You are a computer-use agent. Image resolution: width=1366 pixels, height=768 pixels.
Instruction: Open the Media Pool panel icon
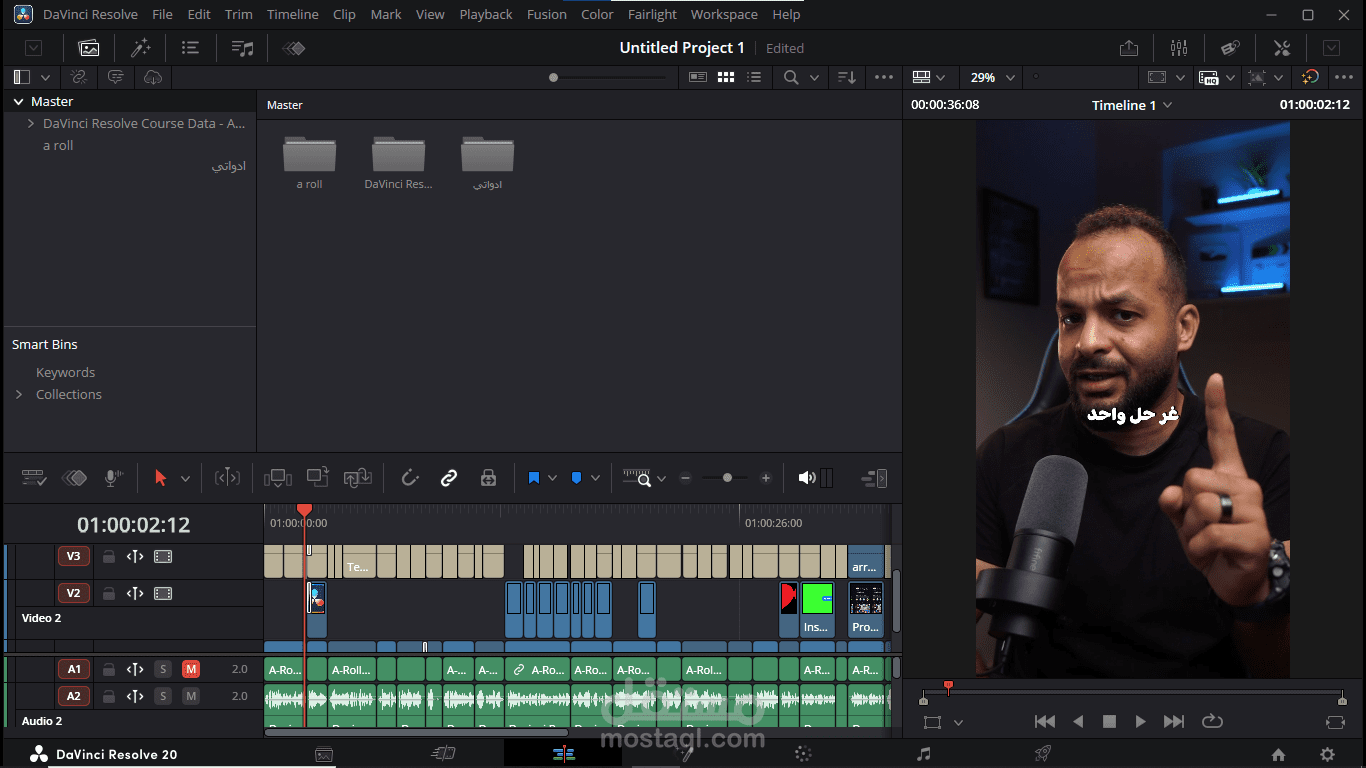[x=89, y=48]
